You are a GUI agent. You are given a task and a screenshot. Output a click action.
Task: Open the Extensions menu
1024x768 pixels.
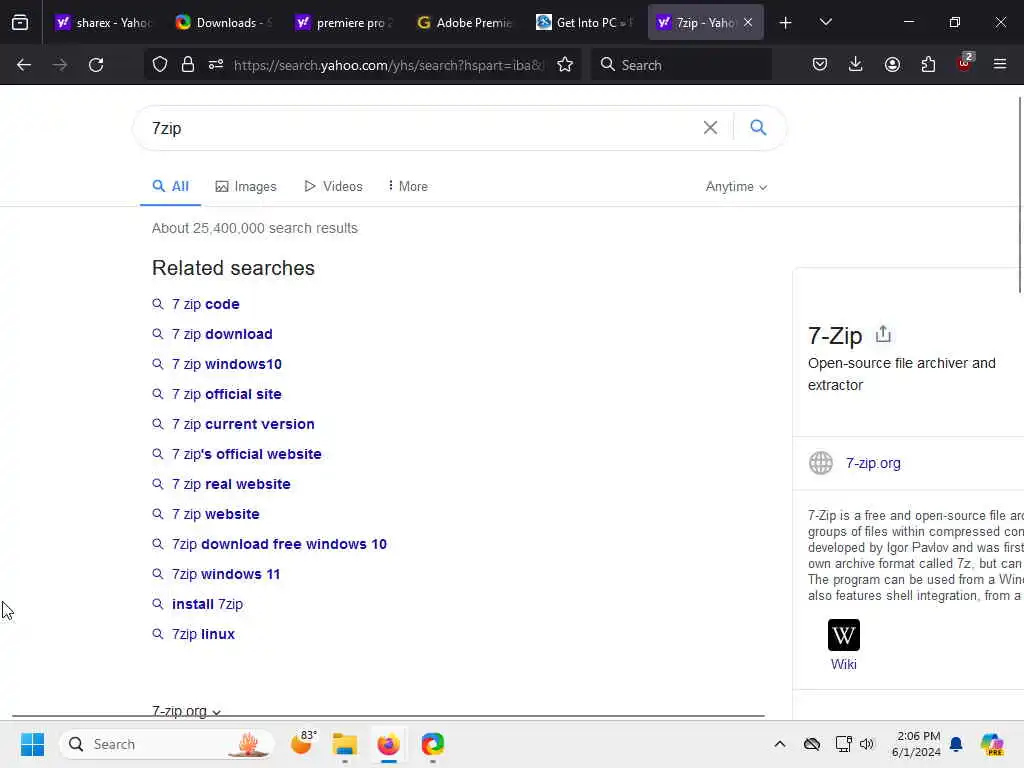pos(928,65)
